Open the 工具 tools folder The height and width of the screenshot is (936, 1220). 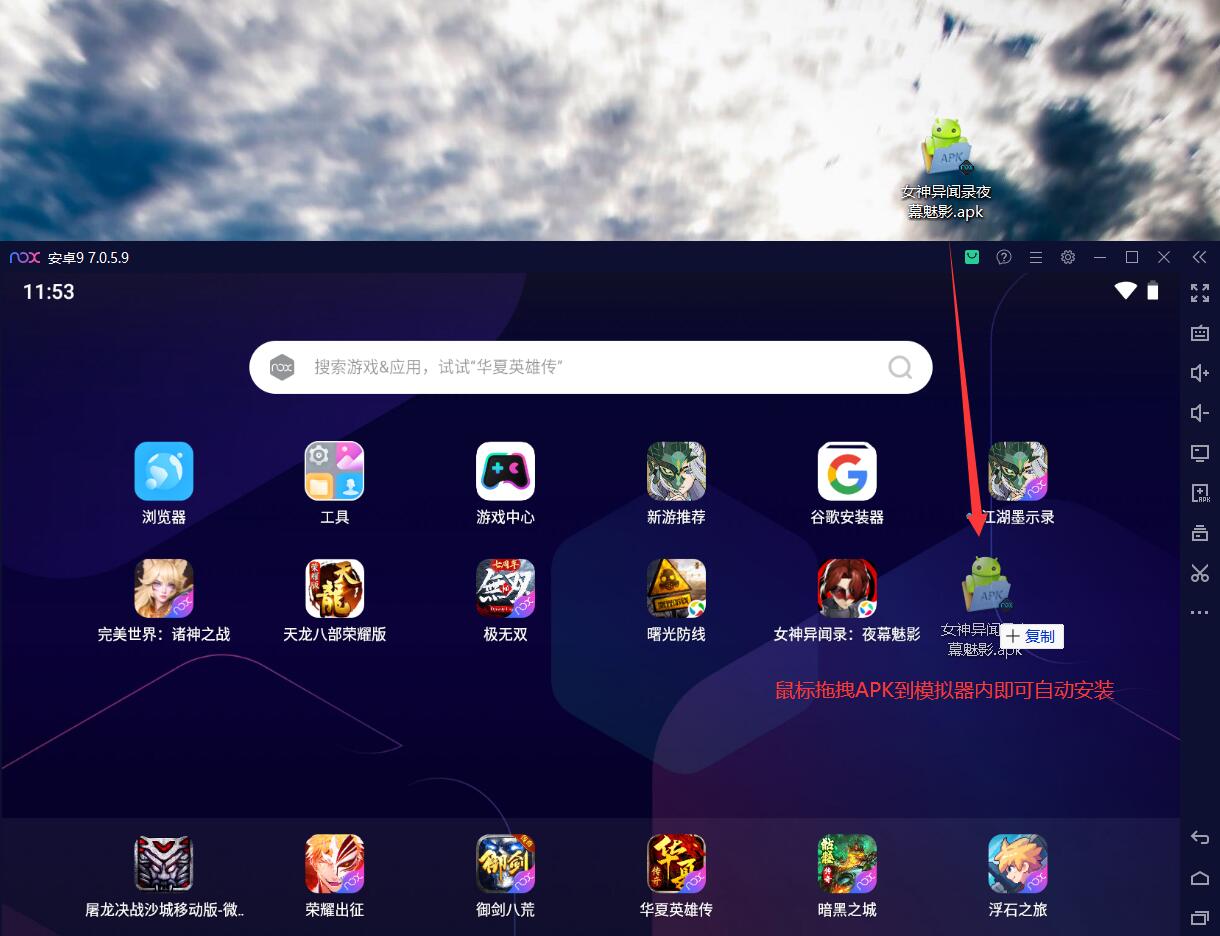pos(334,471)
